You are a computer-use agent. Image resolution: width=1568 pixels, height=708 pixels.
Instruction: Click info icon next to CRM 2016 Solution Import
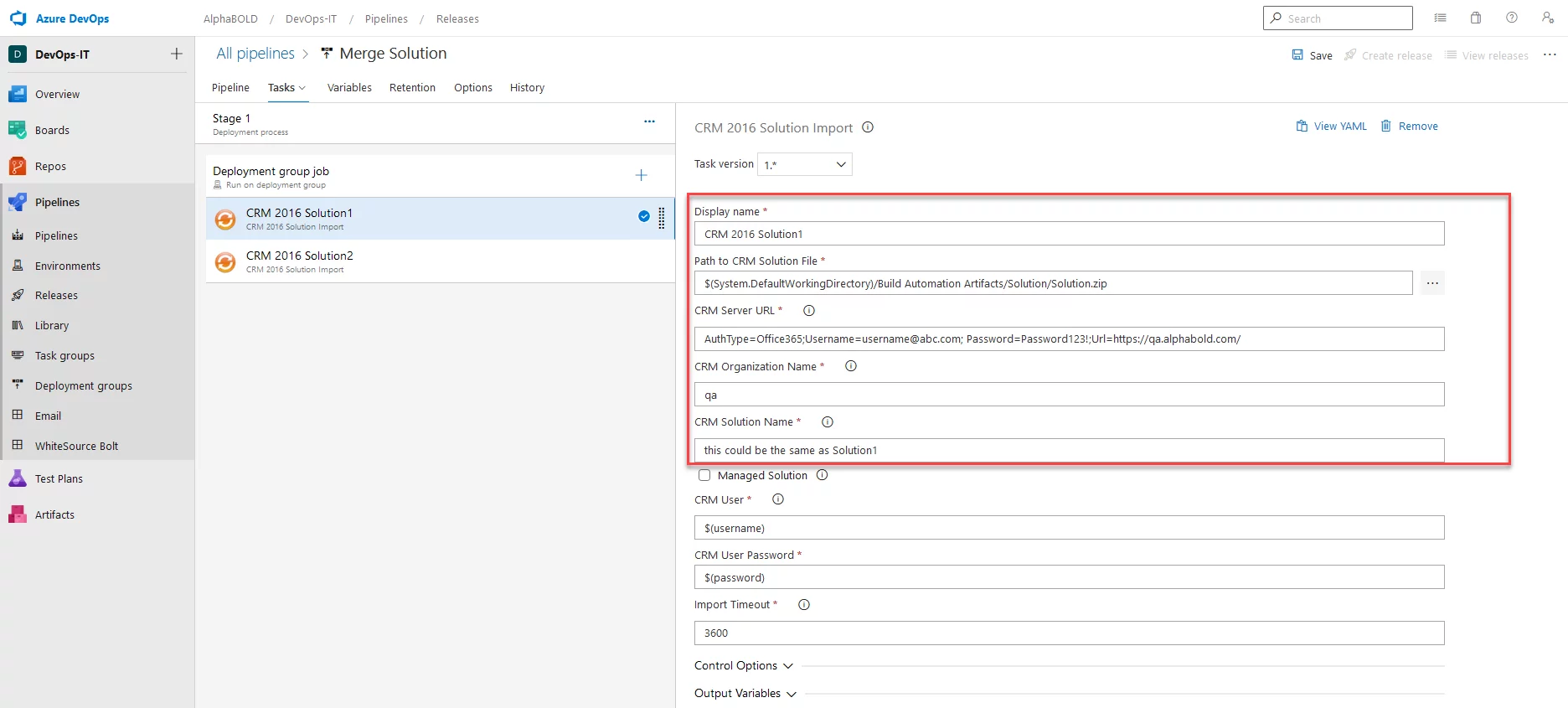click(x=868, y=127)
